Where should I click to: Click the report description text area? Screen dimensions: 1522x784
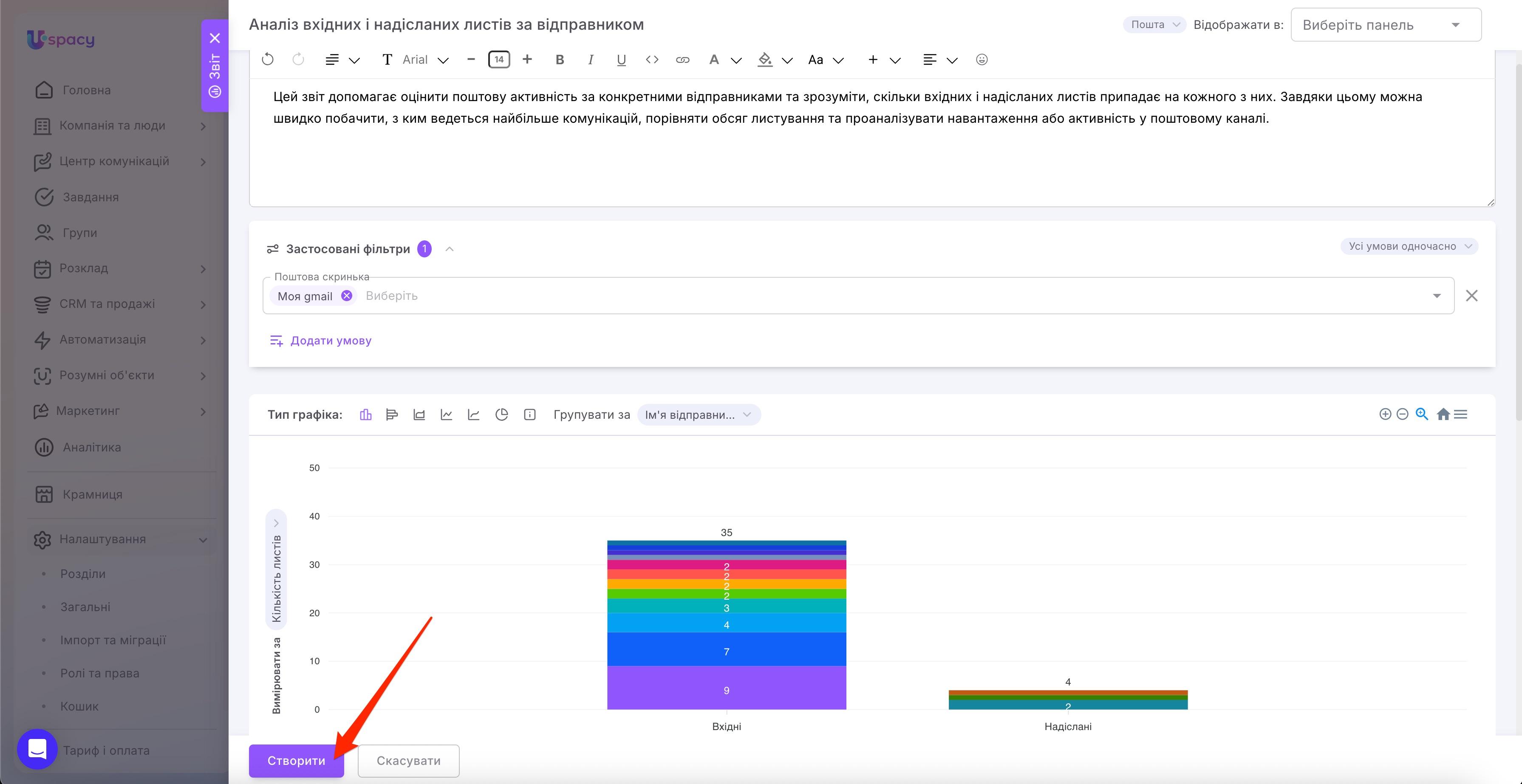tap(871, 142)
